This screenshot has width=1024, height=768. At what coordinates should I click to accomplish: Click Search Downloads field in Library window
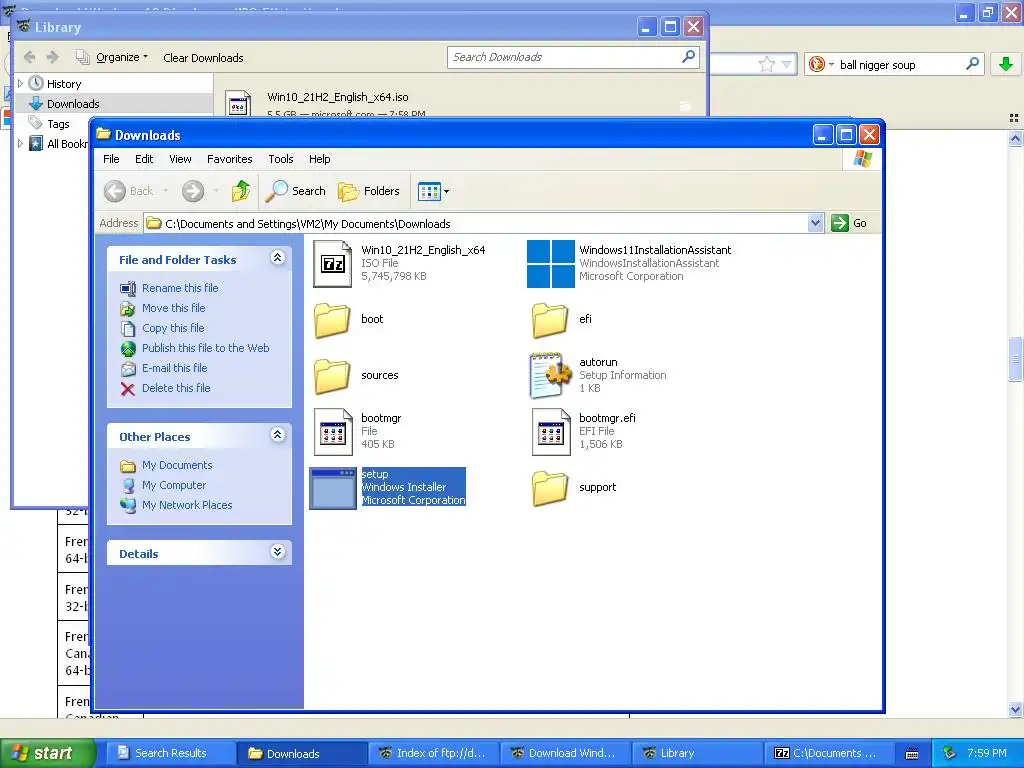point(565,57)
